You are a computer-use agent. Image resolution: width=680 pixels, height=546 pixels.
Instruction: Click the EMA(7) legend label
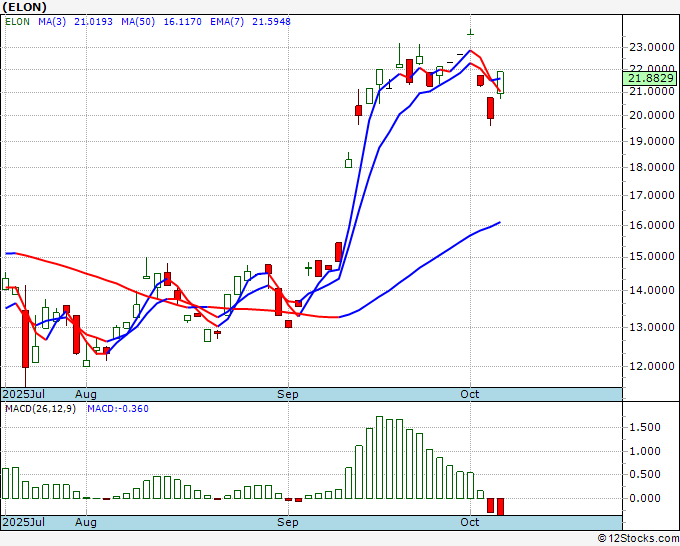pyautogui.click(x=227, y=22)
